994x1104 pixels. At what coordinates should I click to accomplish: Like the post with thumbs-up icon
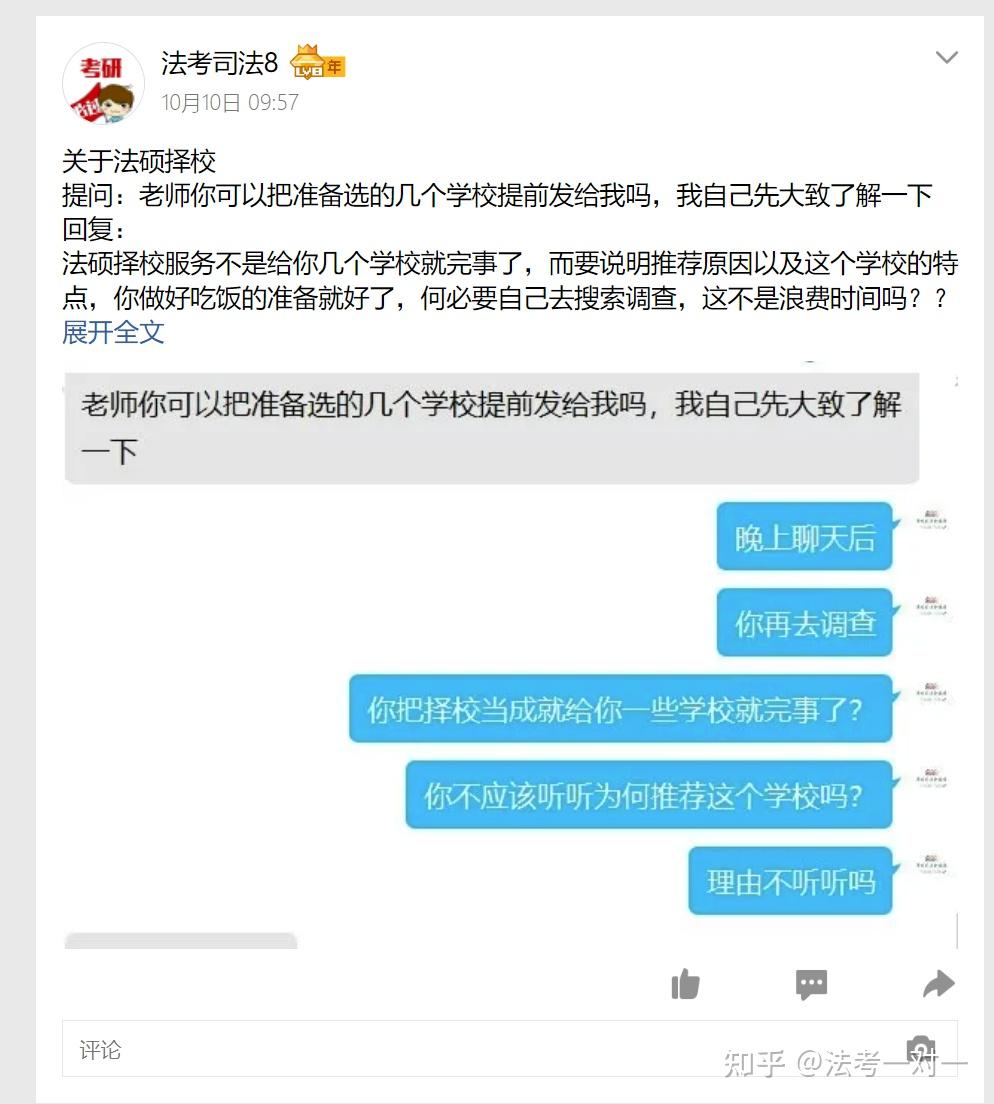point(685,984)
